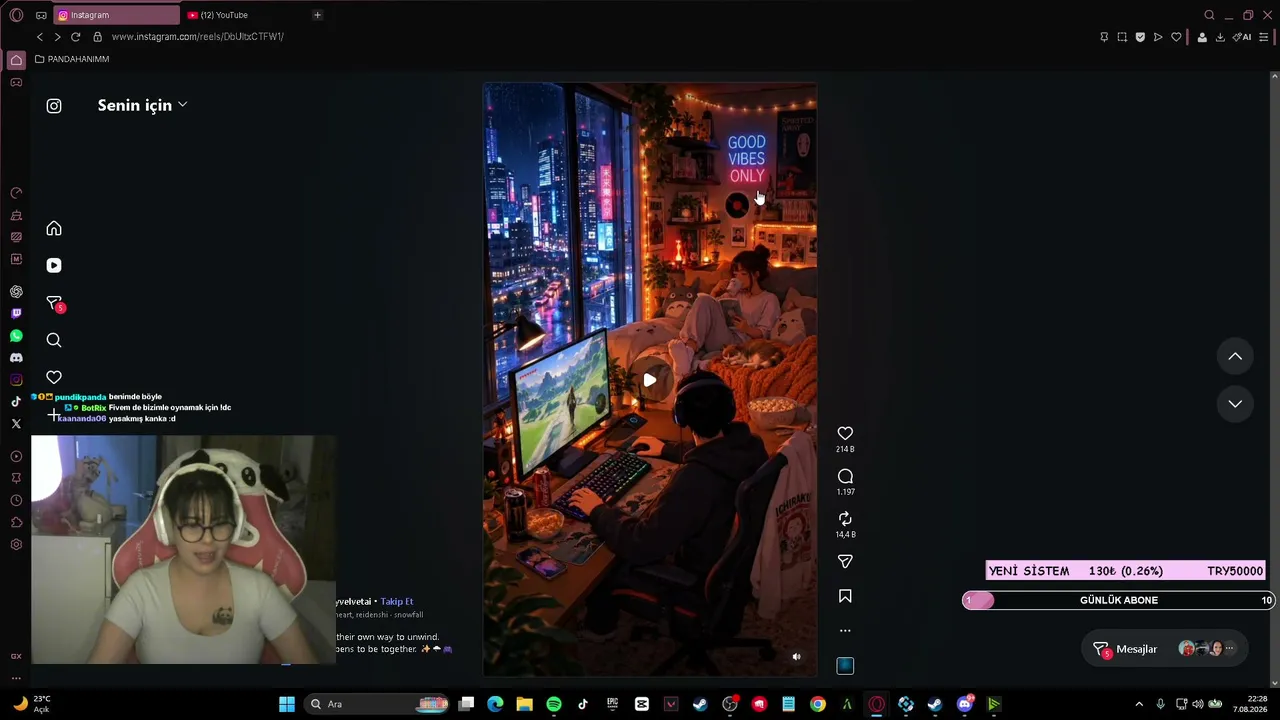Open GX Corner from the tab bar
This screenshot has width=1280, height=720.
coord(41,15)
